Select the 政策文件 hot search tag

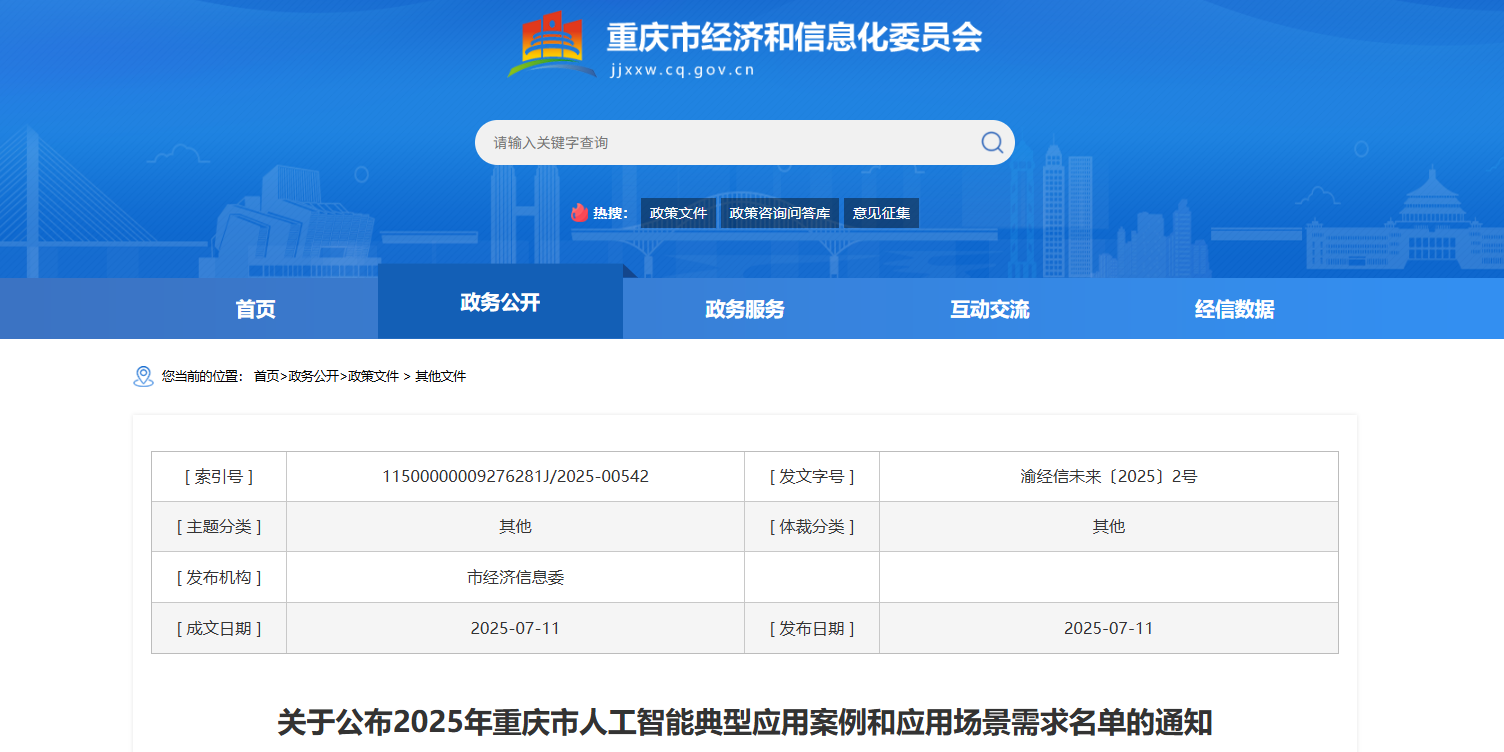tap(678, 213)
